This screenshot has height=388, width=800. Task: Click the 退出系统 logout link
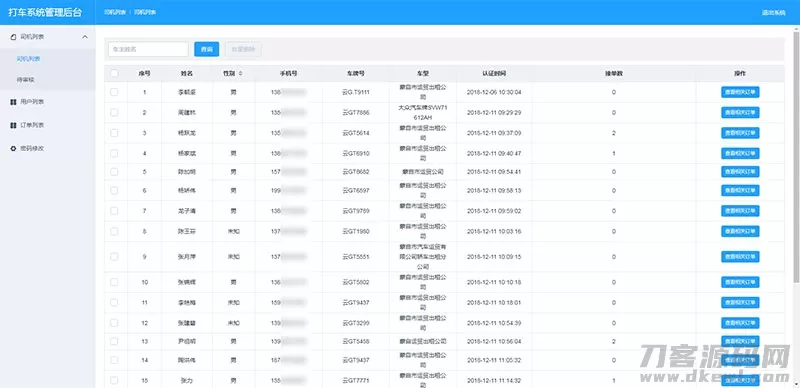[773, 12]
